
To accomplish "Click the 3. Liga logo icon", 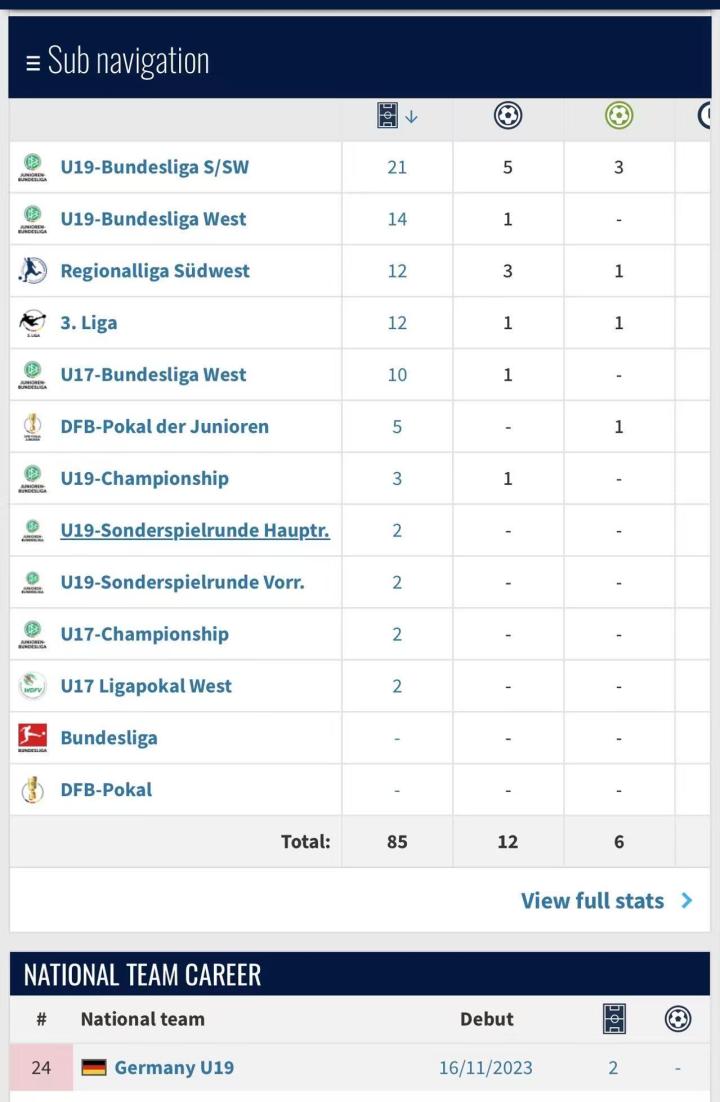I will (x=32, y=323).
